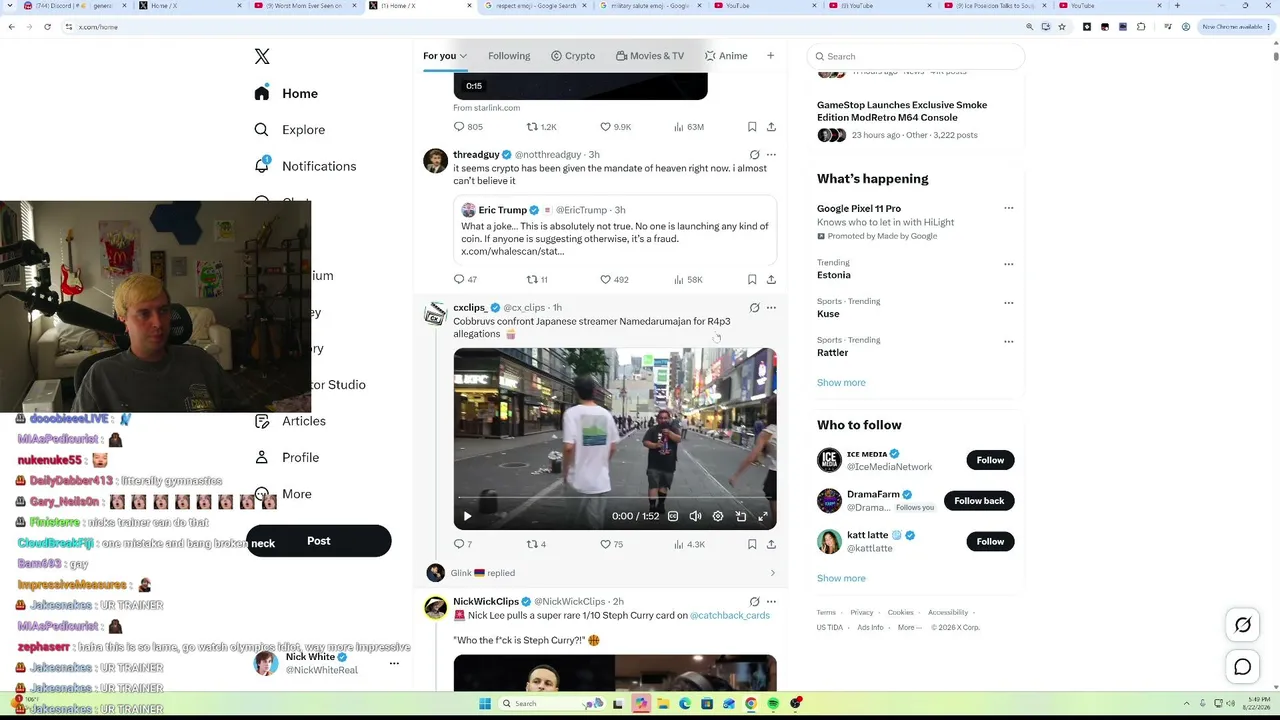1280x720 pixels.
Task: Open the Privacy footer link
Action: (x=861, y=613)
